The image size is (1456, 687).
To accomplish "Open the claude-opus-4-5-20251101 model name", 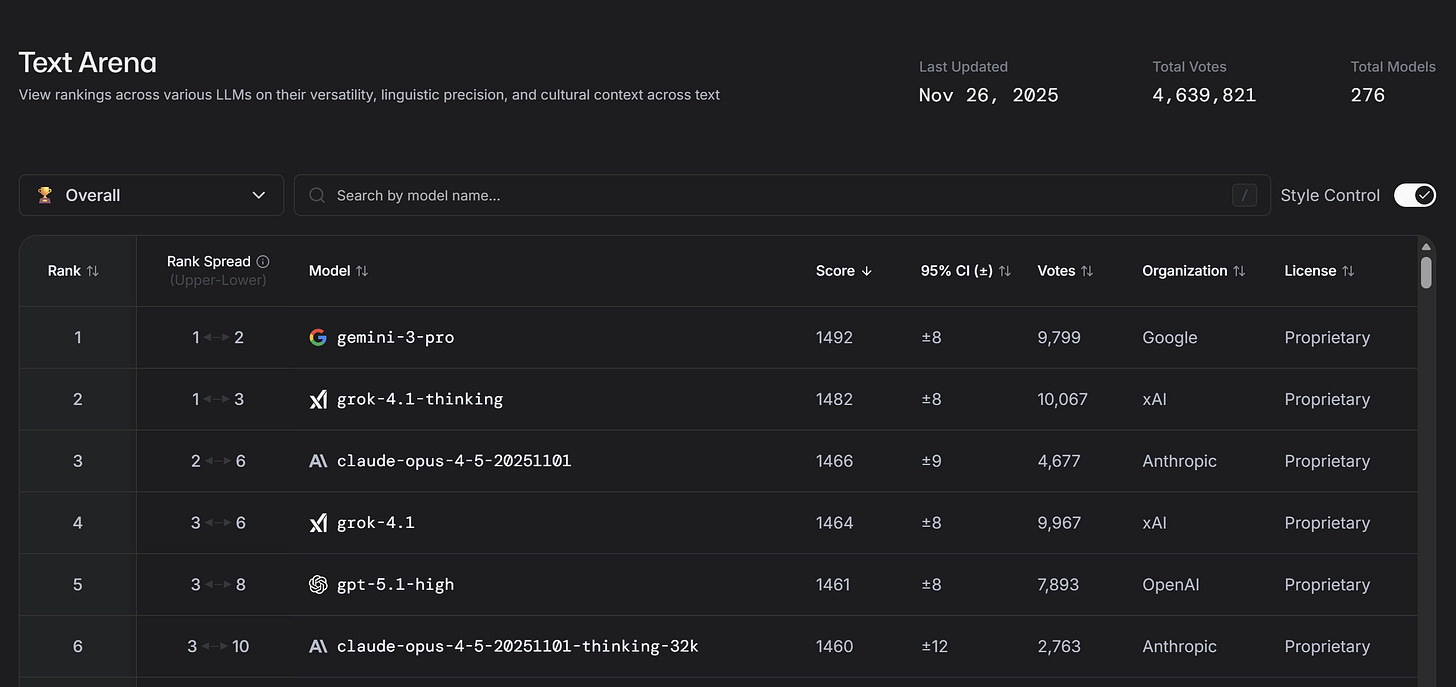I will tap(454, 461).
